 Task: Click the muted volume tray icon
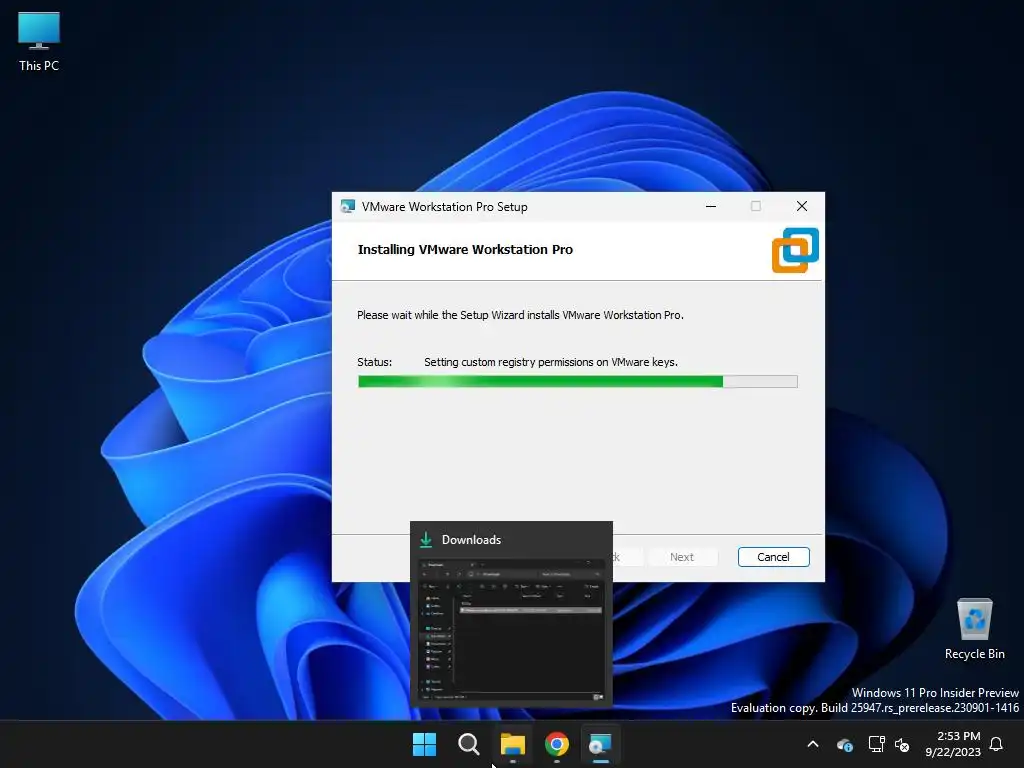[x=903, y=744]
